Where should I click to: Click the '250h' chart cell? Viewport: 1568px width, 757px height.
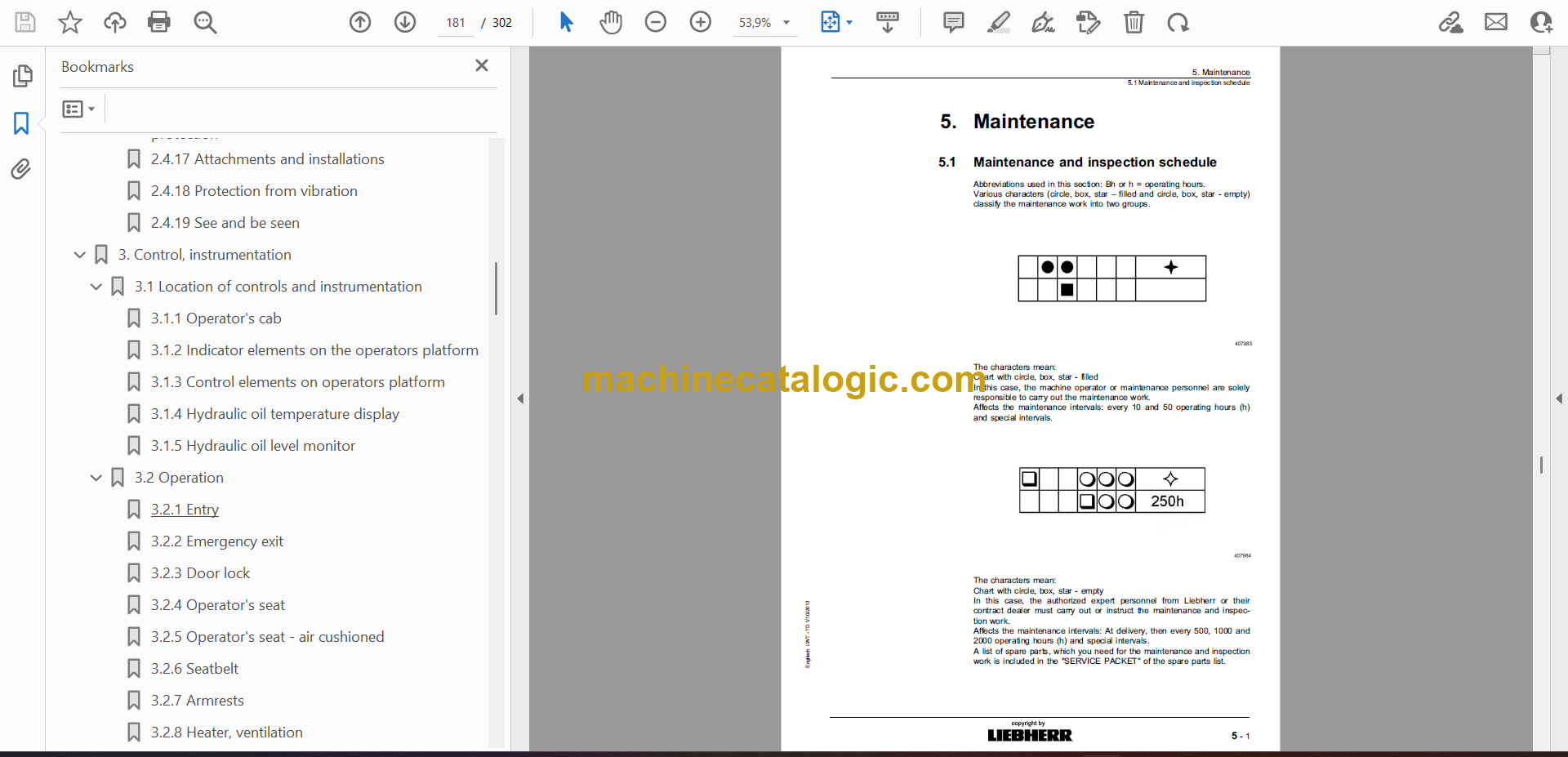pyautogui.click(x=1170, y=501)
